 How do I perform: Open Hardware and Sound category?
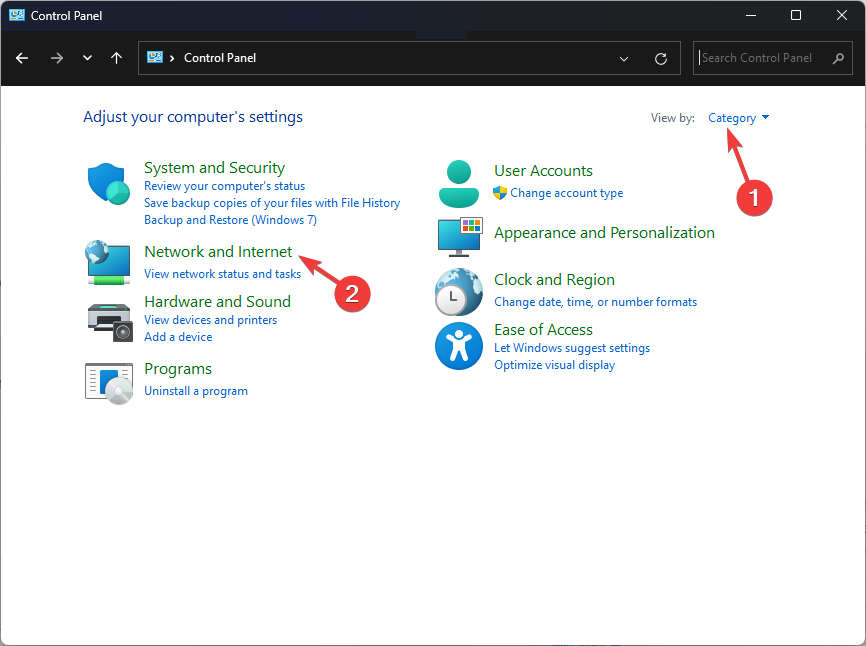(217, 301)
